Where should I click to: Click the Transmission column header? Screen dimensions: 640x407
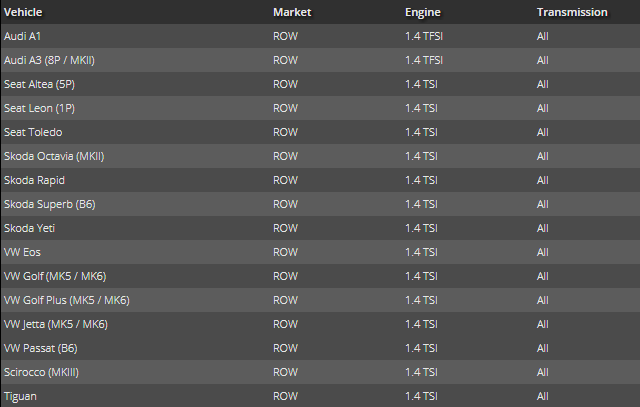[572, 13]
